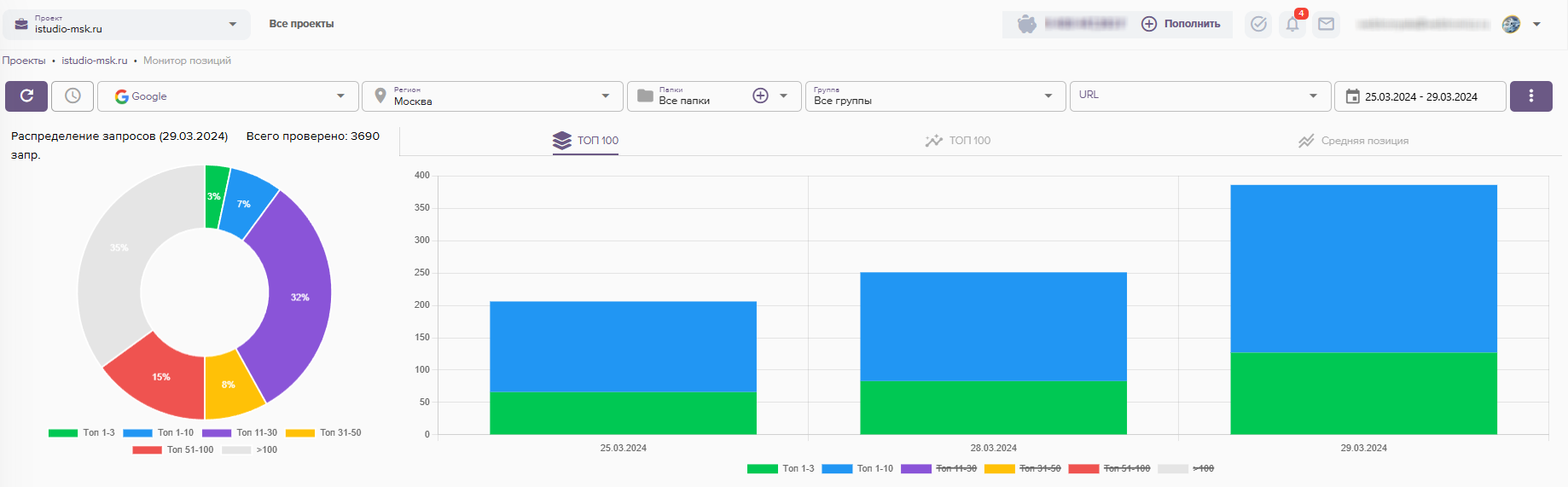The width and height of the screenshot is (1568, 487).
Task: Click the Пополнить balance button
Action: pyautogui.click(x=1182, y=24)
